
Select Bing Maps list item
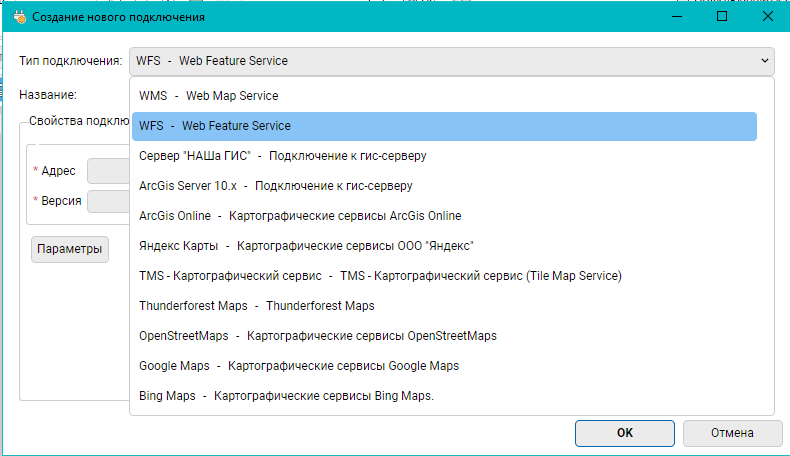click(x=286, y=396)
